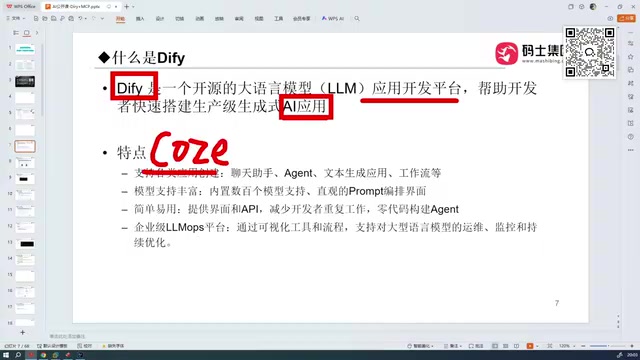Open the 视图 view tab
Viewport: 640px width, 360px height.
click(x=259, y=19)
